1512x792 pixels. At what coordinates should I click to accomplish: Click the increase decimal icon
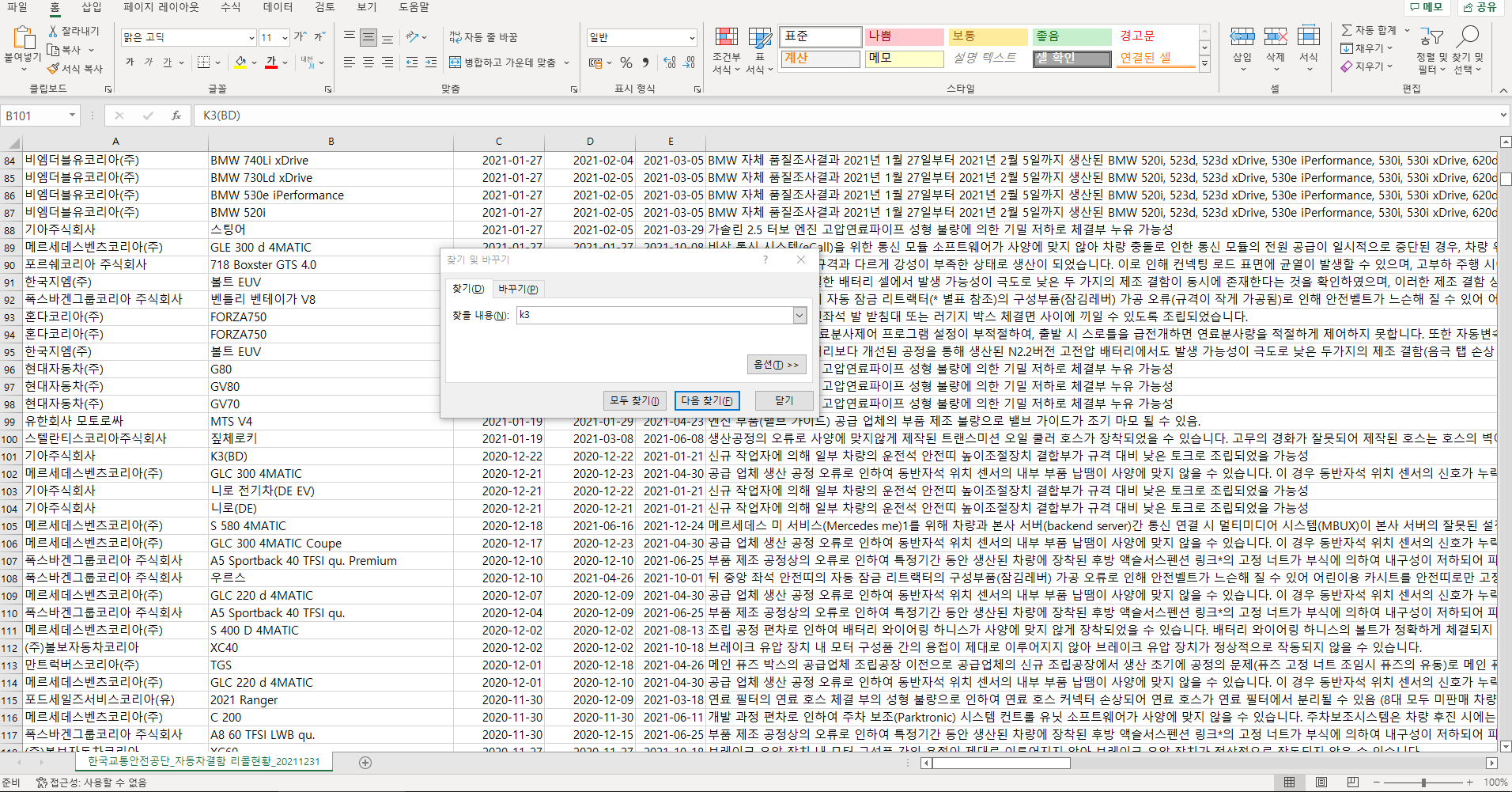pos(670,63)
